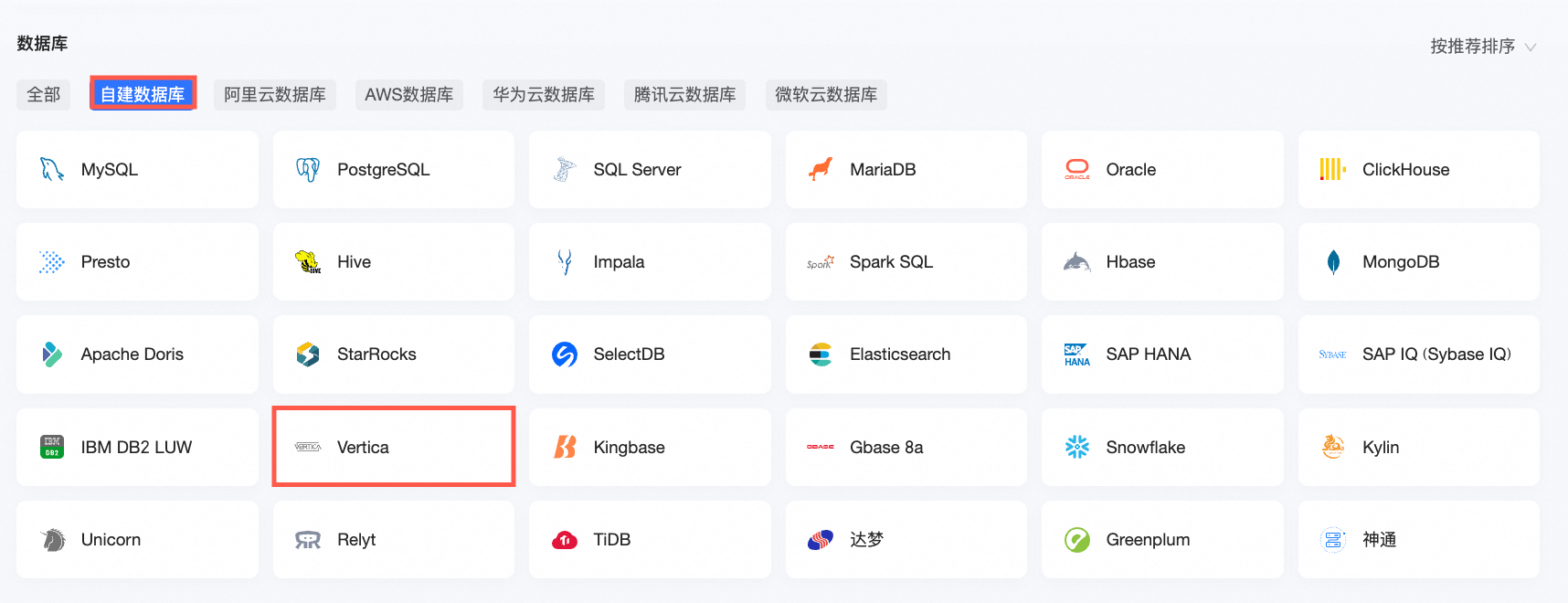
Task: Click the Apache Doris logo icon
Action: (52, 354)
